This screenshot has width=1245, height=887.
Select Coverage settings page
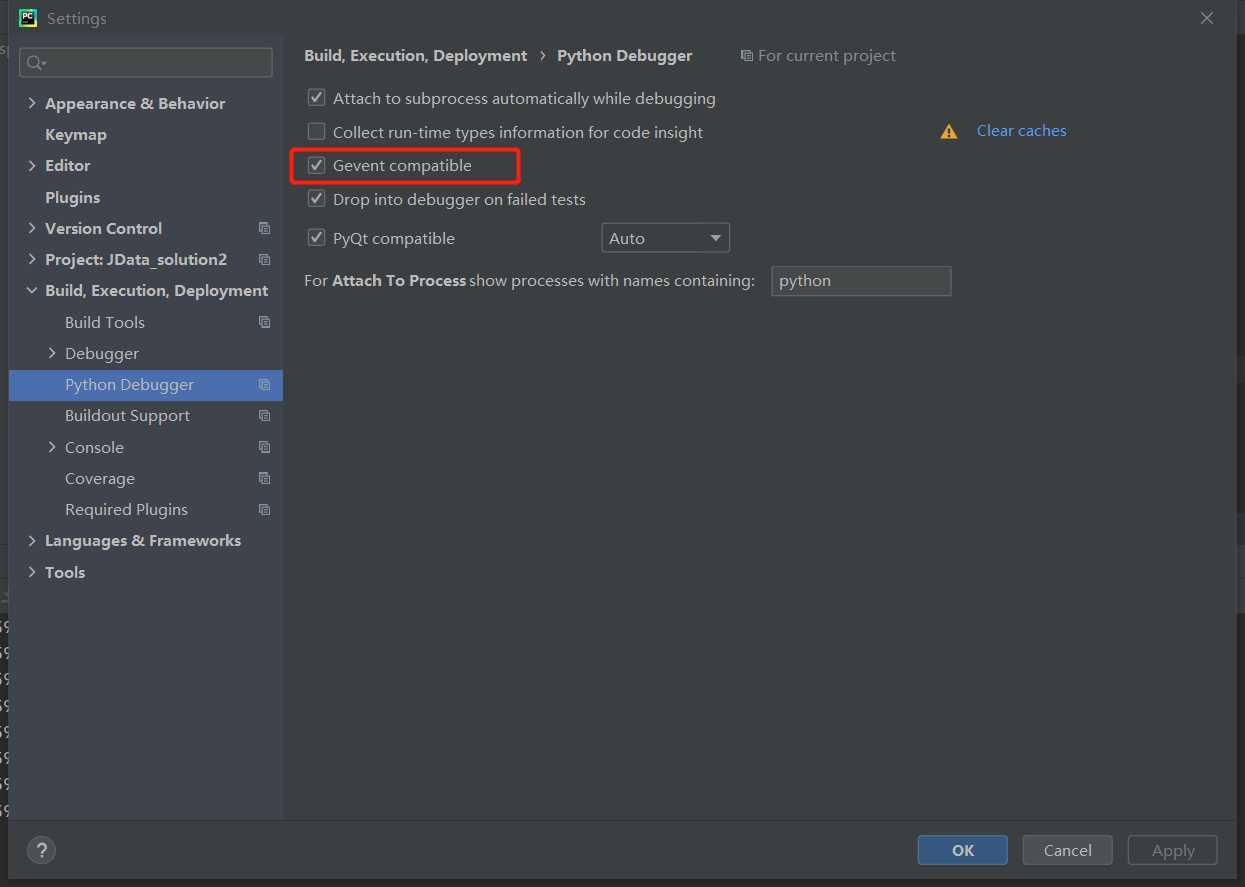100,478
